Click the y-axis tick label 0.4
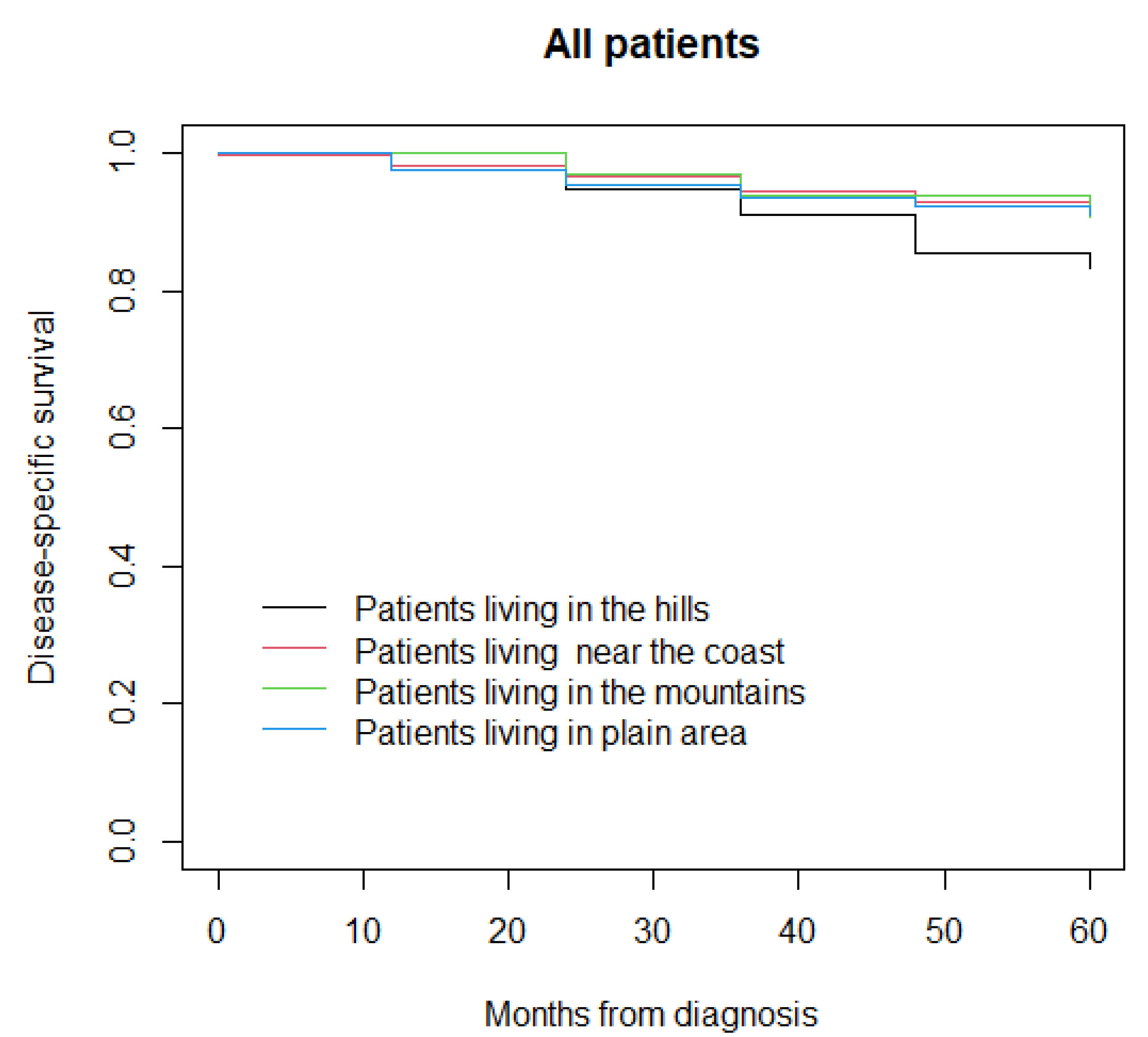 (x=121, y=566)
